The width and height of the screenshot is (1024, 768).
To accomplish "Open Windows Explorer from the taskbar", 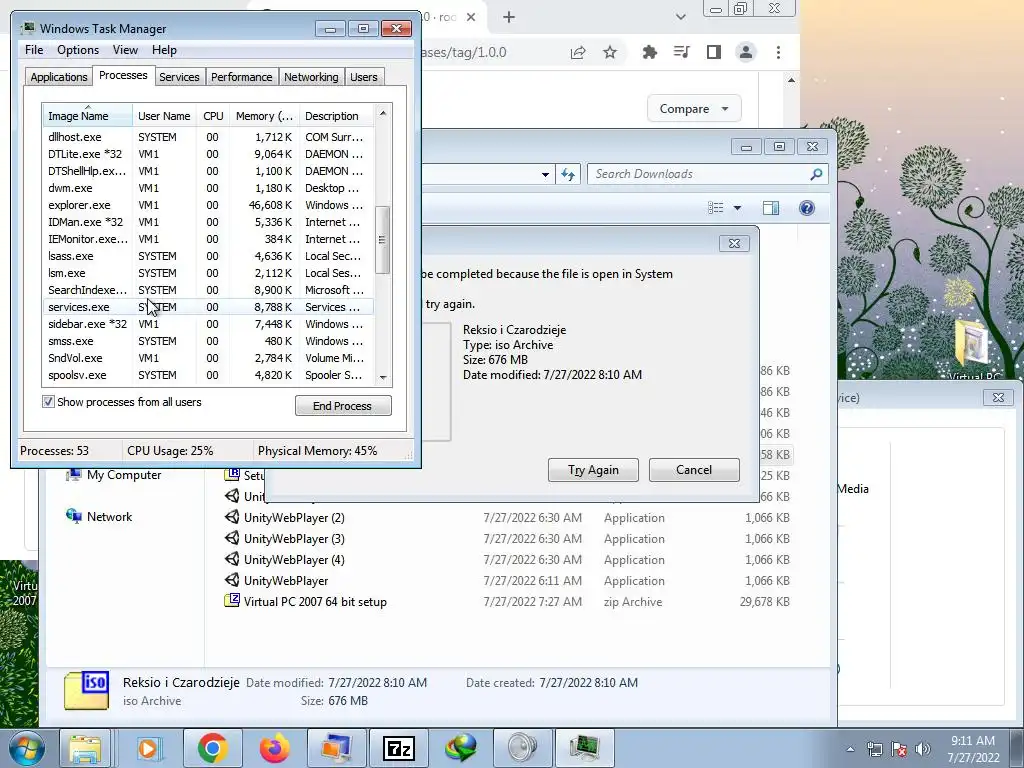I will (x=85, y=748).
